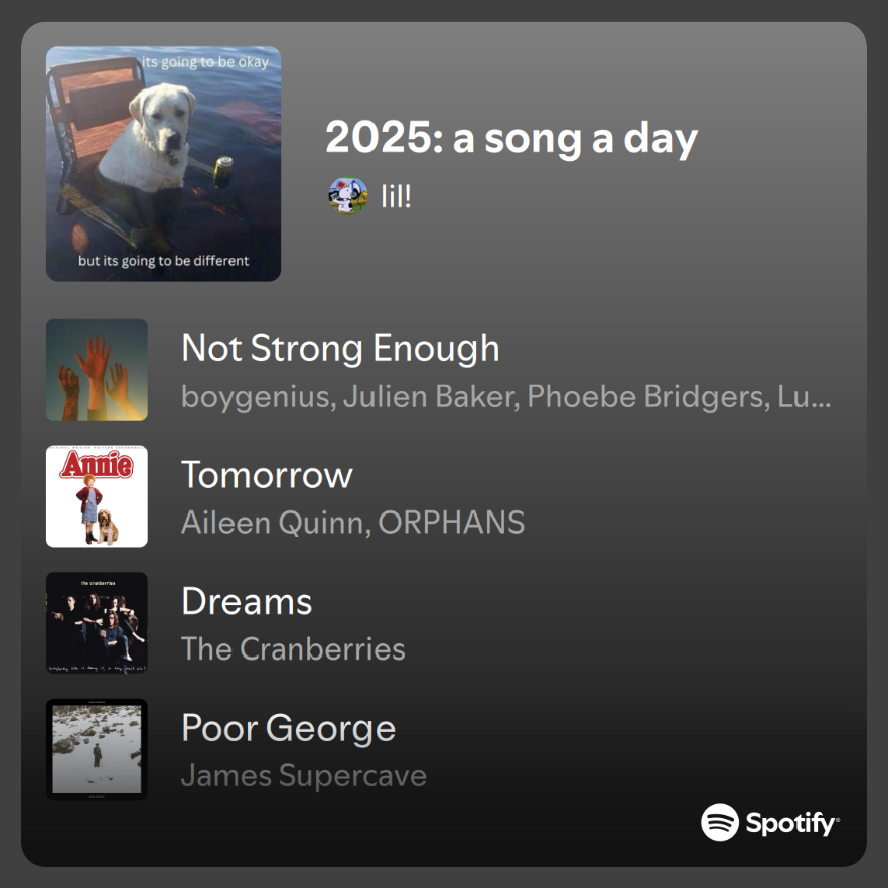Click the 'but its going to be different' caption
The width and height of the screenshot is (888, 888).
pyautogui.click(x=164, y=262)
